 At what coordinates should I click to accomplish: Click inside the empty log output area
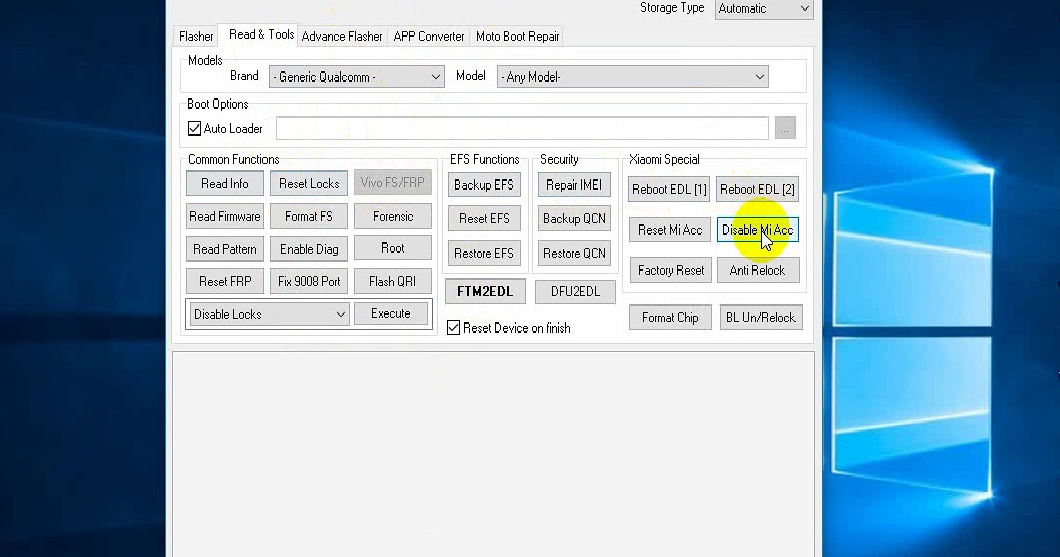493,453
